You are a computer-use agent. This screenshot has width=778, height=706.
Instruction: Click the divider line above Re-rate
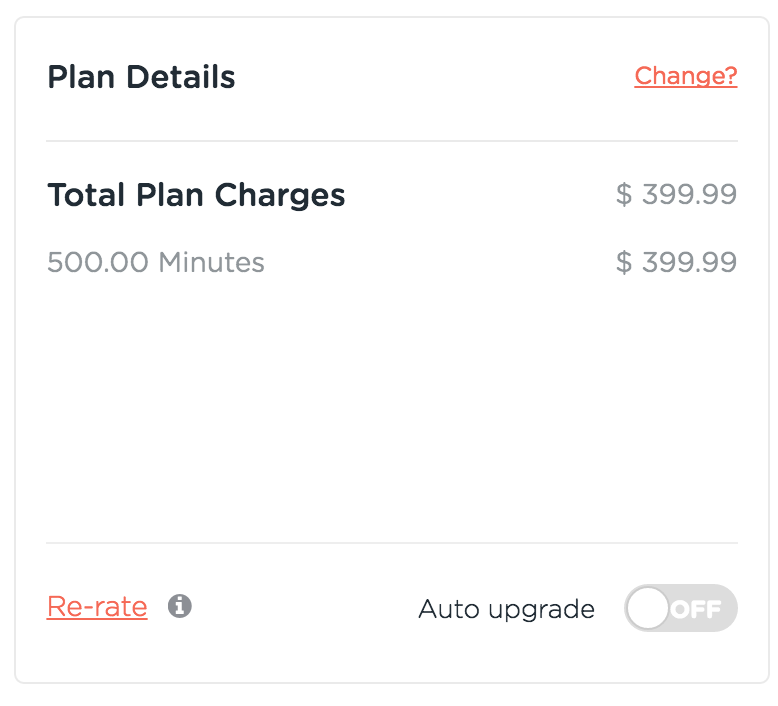click(391, 543)
